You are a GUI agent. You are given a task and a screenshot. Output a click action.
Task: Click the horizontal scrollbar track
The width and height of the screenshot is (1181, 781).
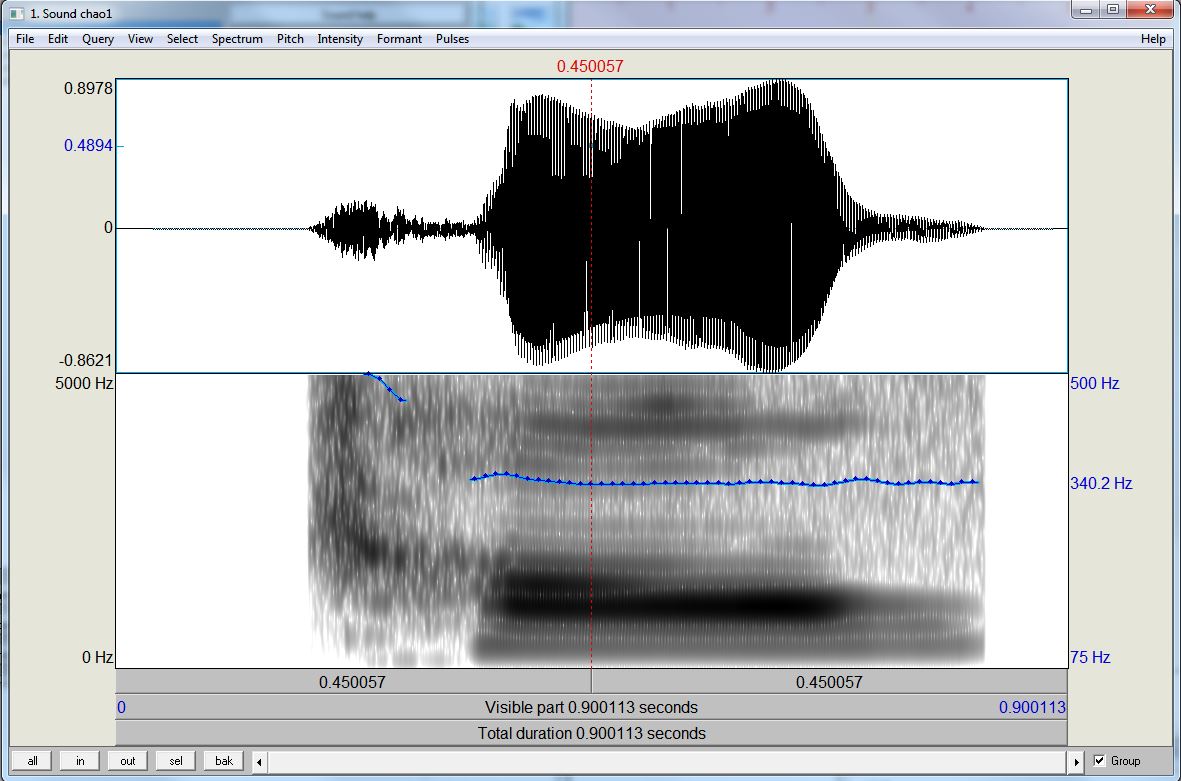pyautogui.click(x=667, y=761)
